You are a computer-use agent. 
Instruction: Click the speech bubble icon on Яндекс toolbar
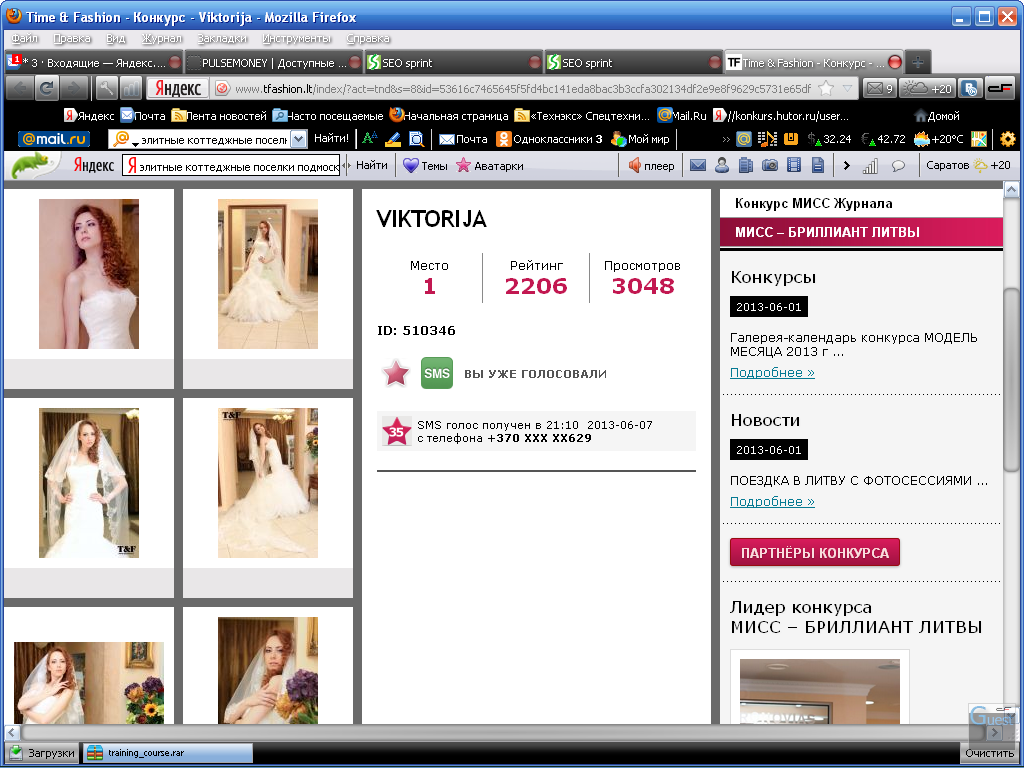point(899,166)
